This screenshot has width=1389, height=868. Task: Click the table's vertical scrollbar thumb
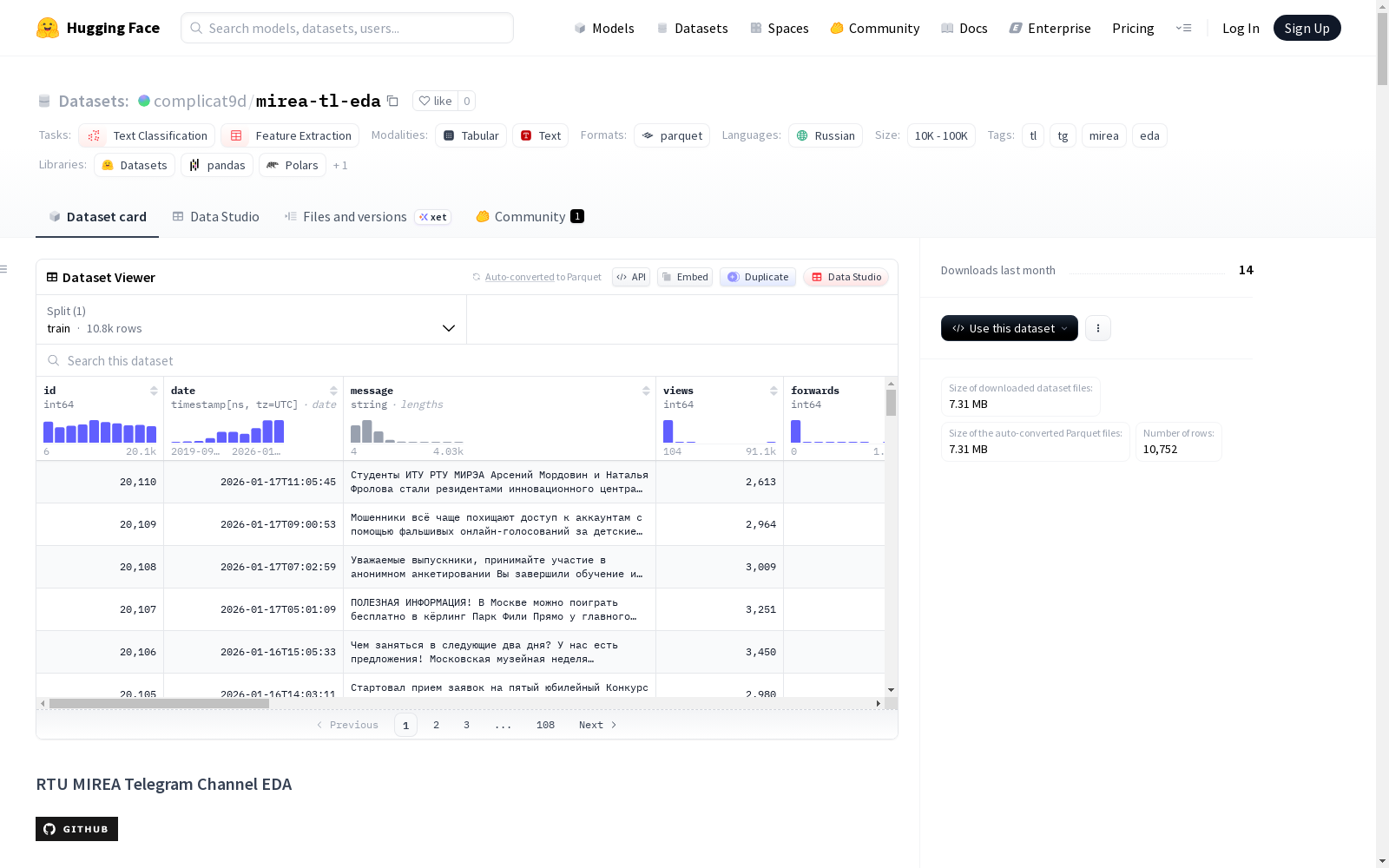891,403
